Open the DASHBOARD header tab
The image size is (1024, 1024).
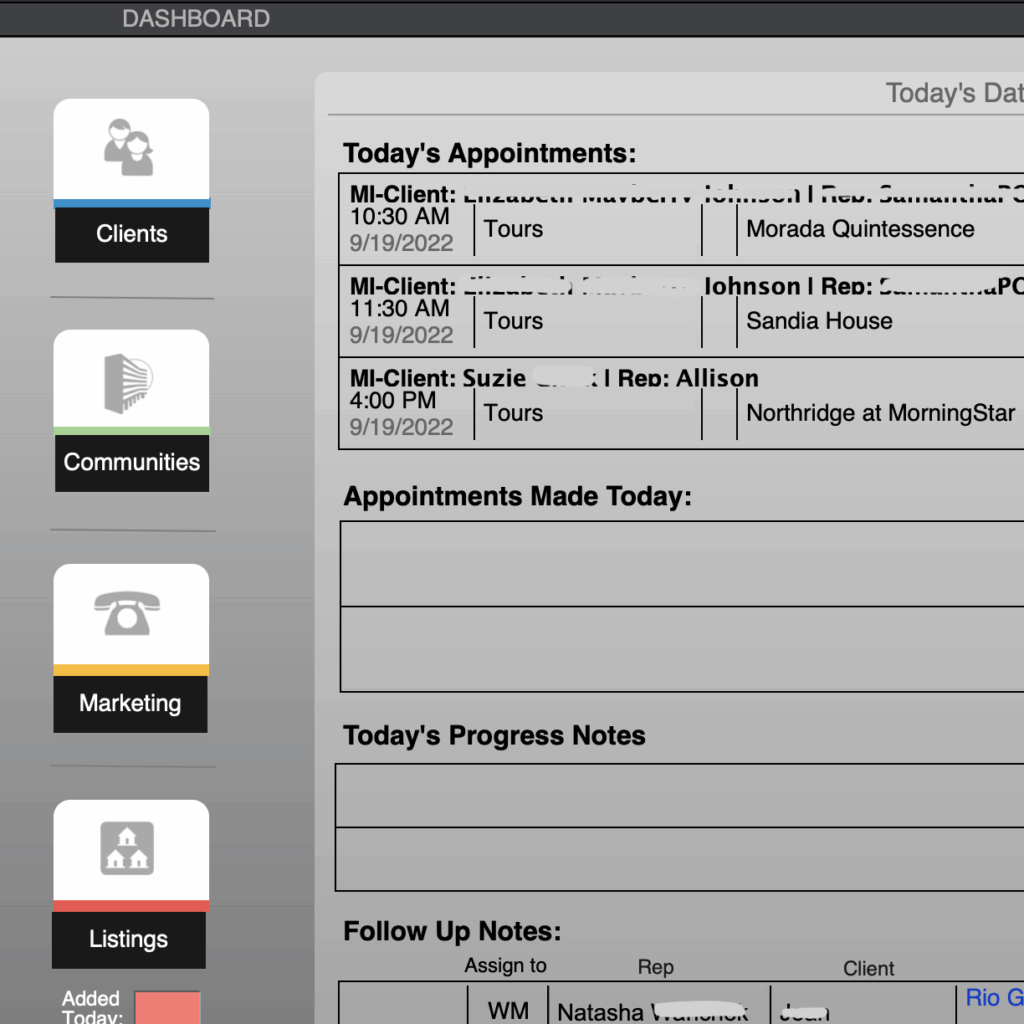click(x=196, y=18)
